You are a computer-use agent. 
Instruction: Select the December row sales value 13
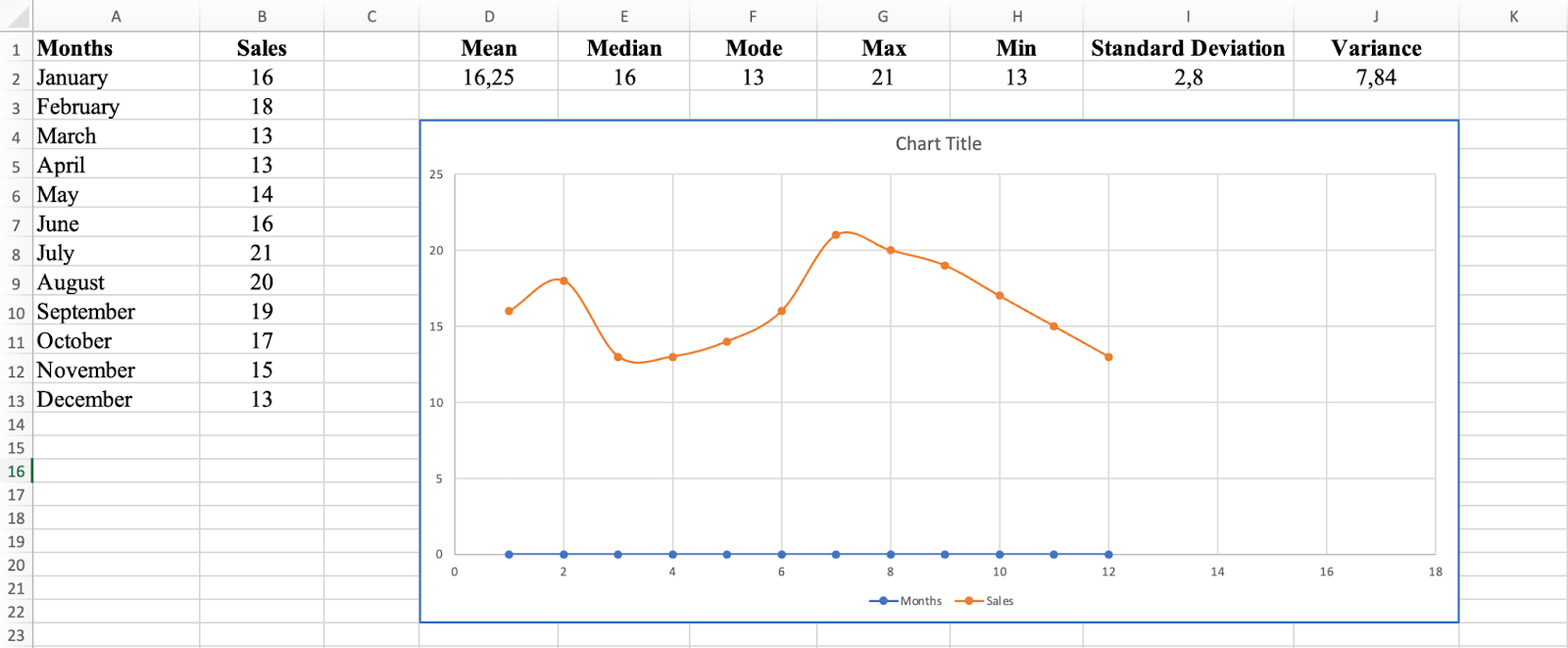point(262,399)
